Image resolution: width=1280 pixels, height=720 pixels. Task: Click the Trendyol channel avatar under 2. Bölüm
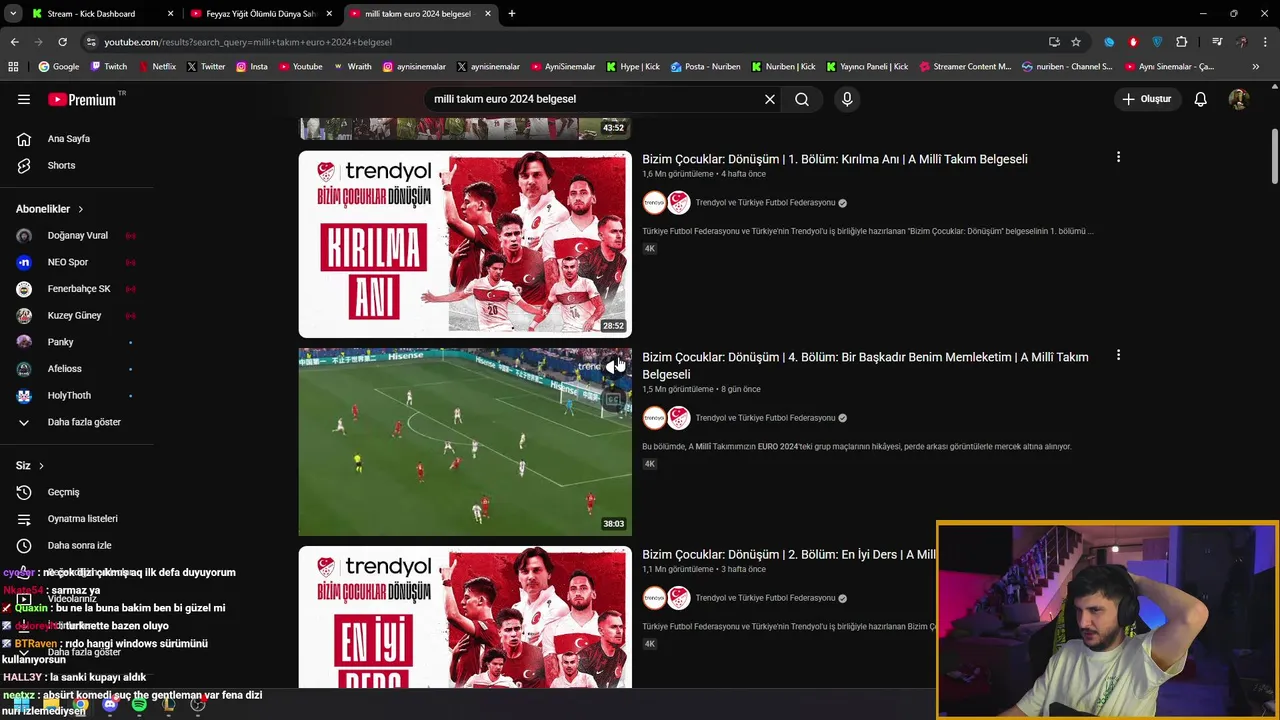(654, 598)
